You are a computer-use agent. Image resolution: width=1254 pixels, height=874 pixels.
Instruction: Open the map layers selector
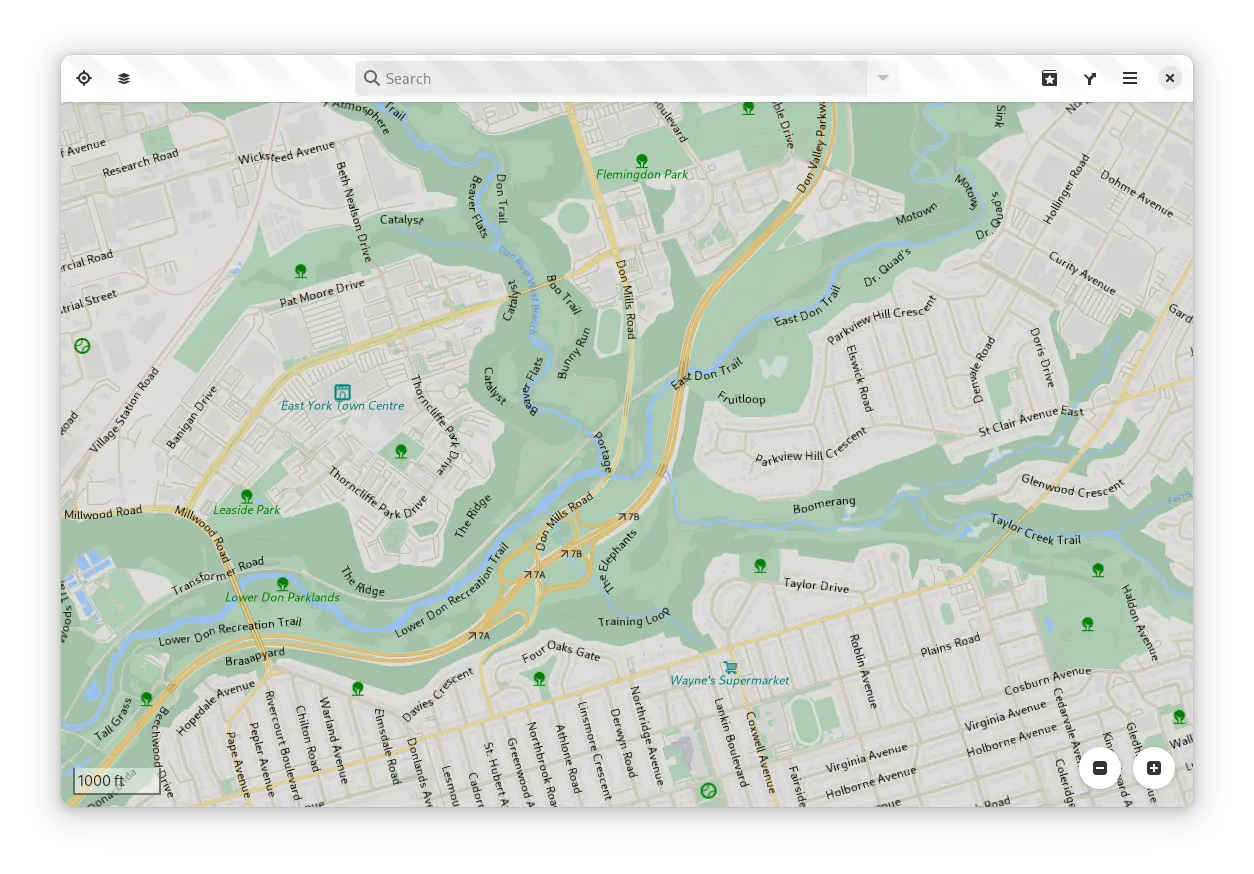click(124, 78)
